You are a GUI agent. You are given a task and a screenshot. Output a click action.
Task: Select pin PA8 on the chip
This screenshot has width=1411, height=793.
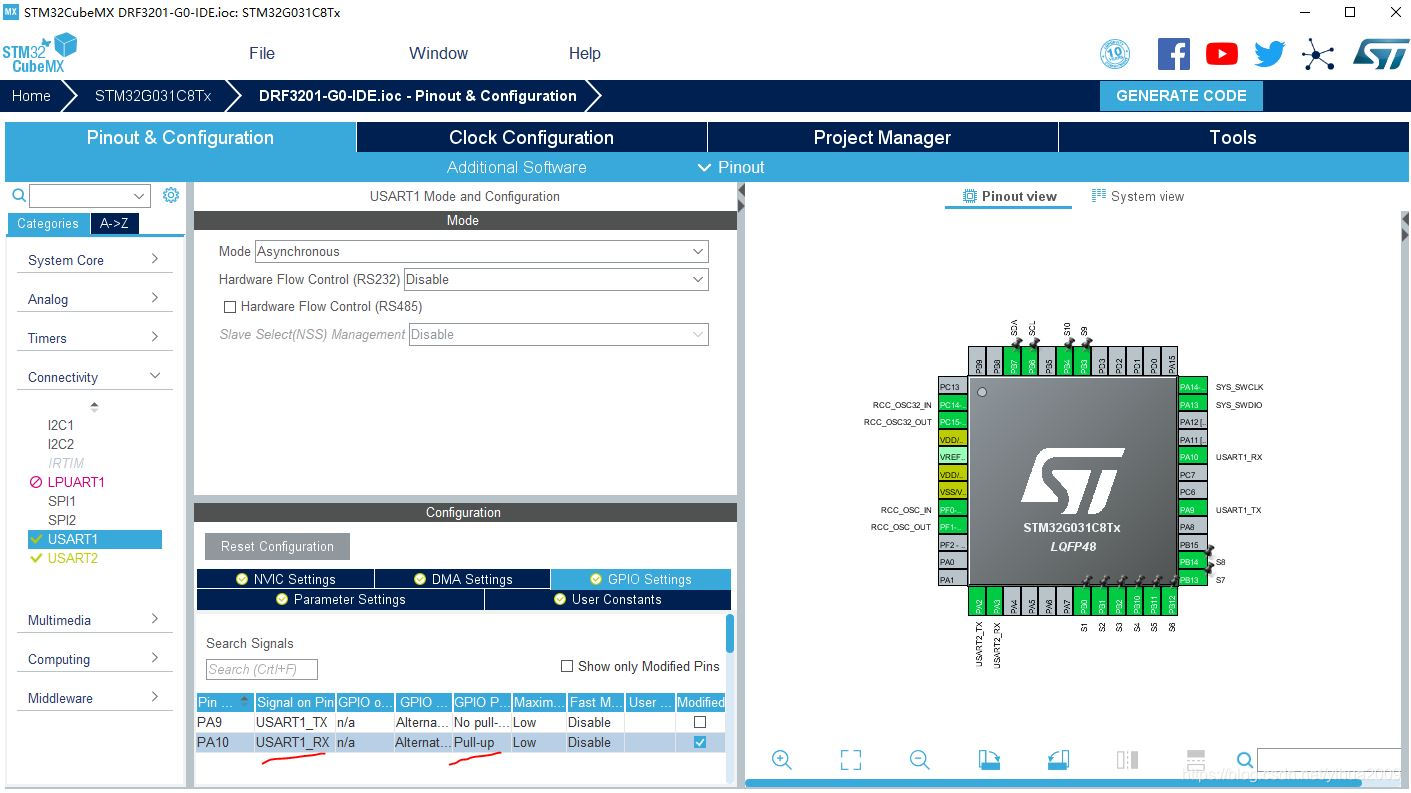coord(1192,527)
